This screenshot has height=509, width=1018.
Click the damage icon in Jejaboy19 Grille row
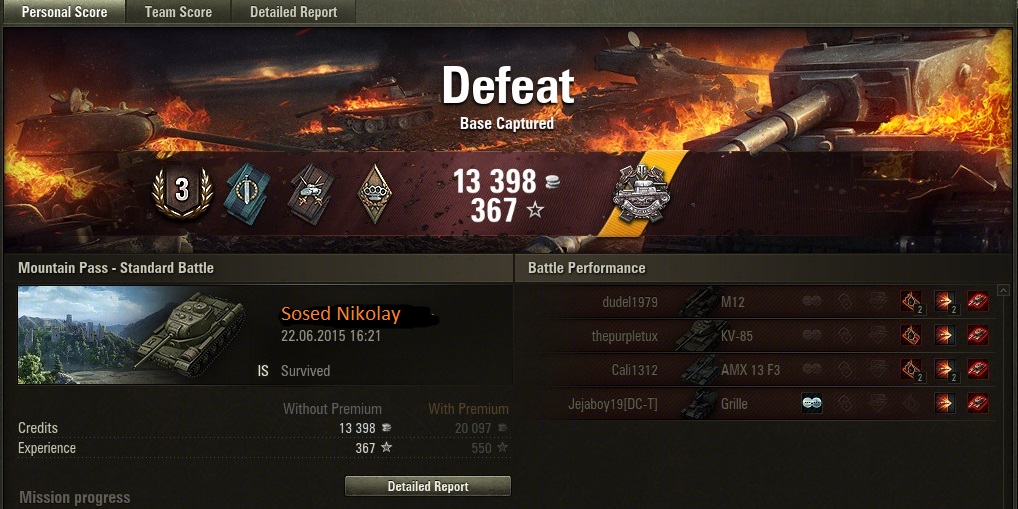point(945,404)
